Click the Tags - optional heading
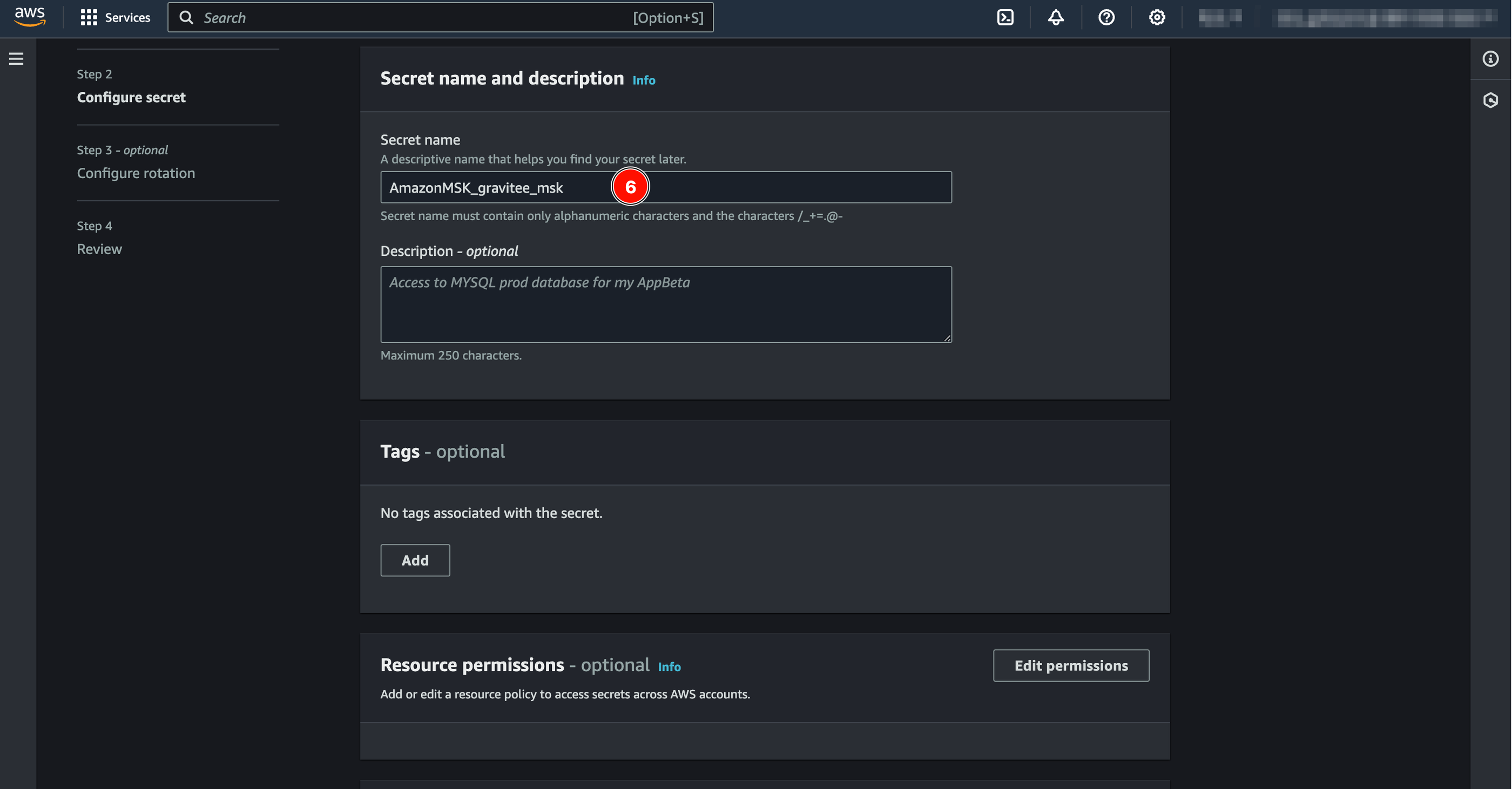The image size is (1512, 789). click(x=442, y=451)
